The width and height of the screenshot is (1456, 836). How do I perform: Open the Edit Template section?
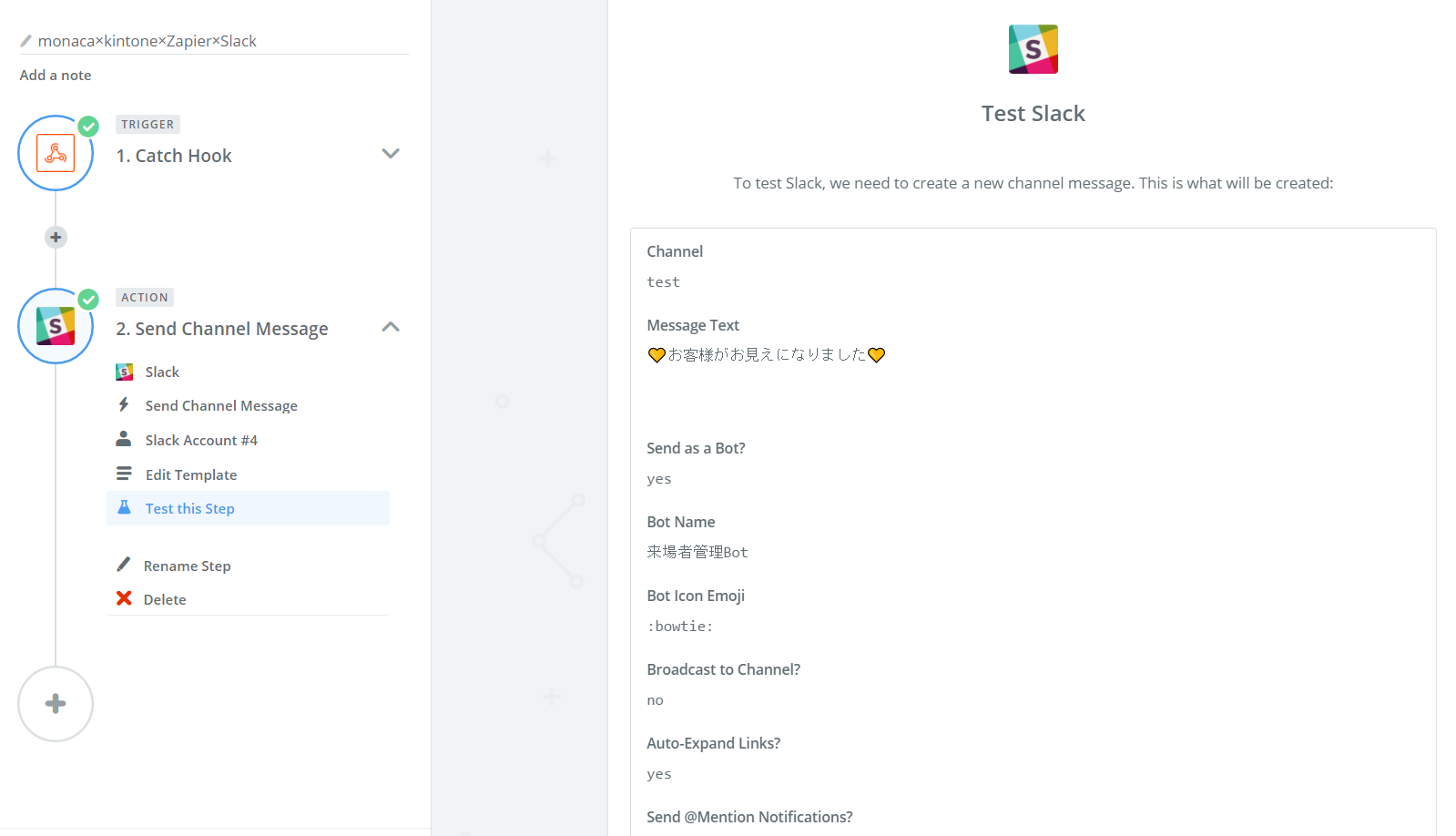pos(191,475)
